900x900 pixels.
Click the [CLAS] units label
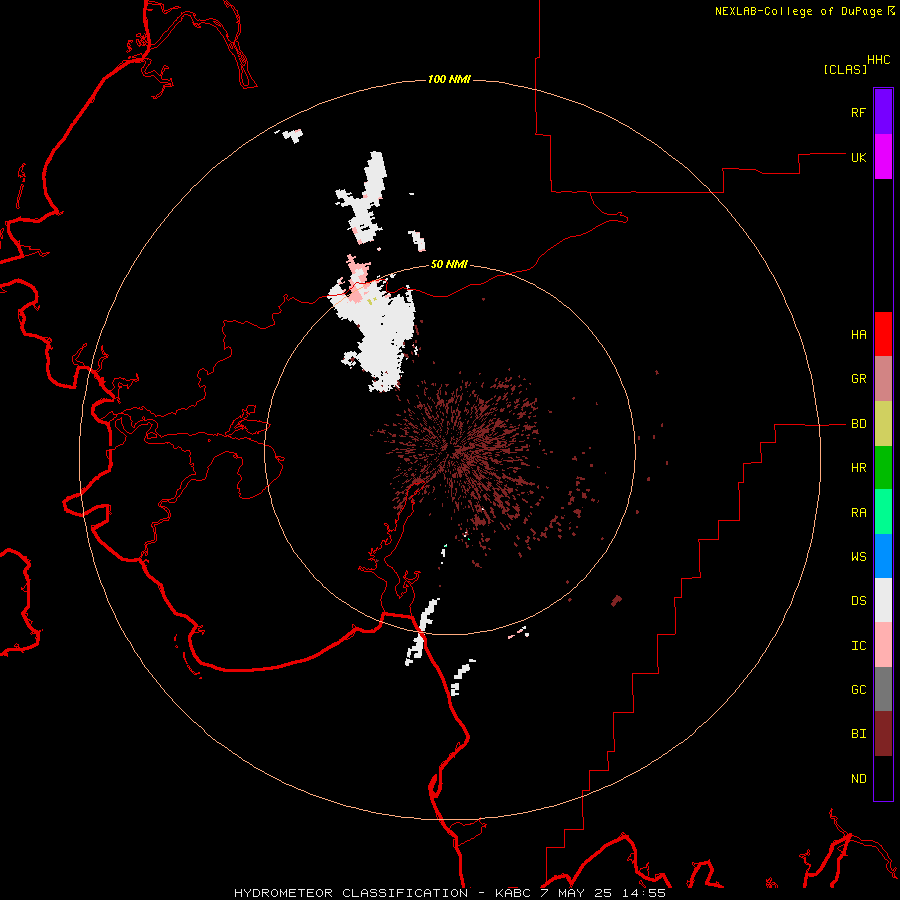[x=845, y=69]
